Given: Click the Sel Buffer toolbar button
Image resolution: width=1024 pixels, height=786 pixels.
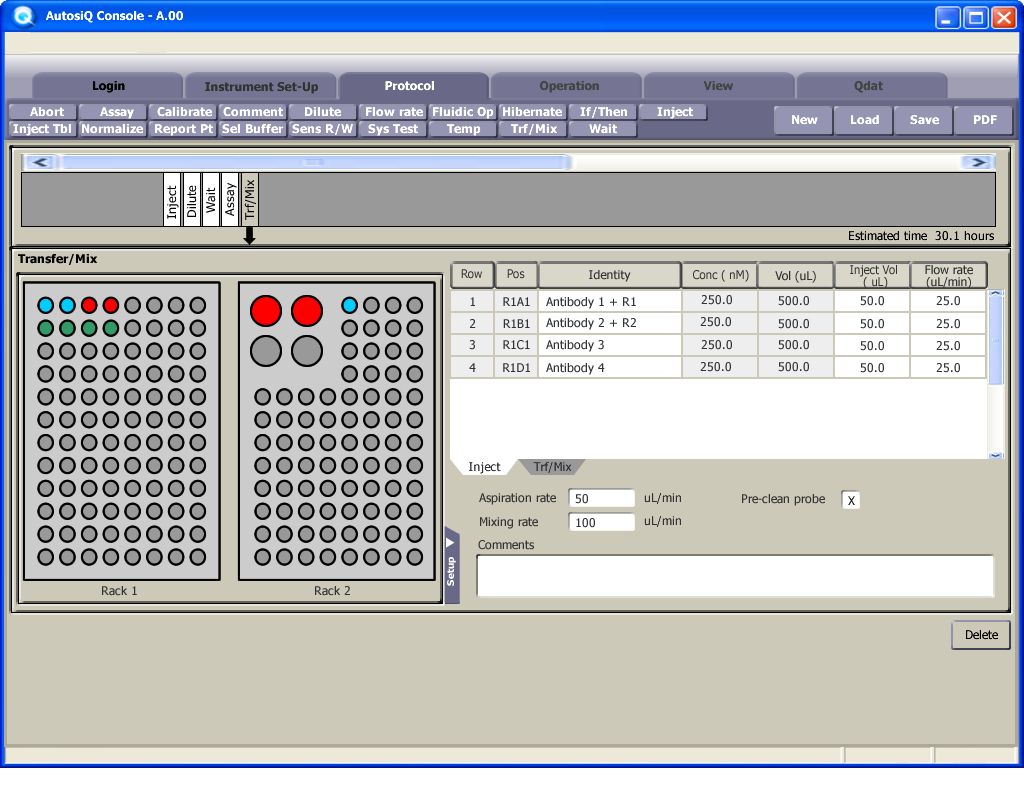Looking at the screenshot, I should pos(252,129).
